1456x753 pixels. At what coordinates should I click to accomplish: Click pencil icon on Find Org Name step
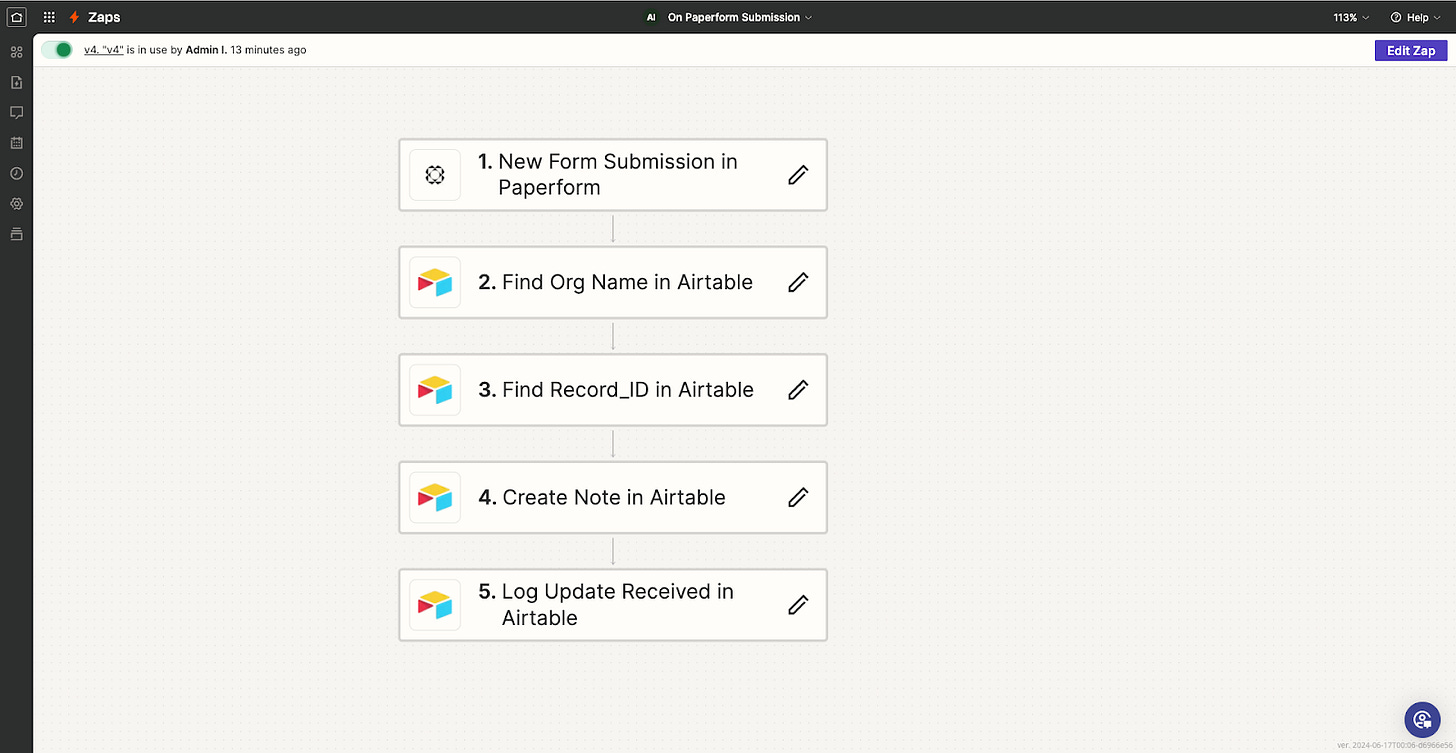tap(798, 282)
